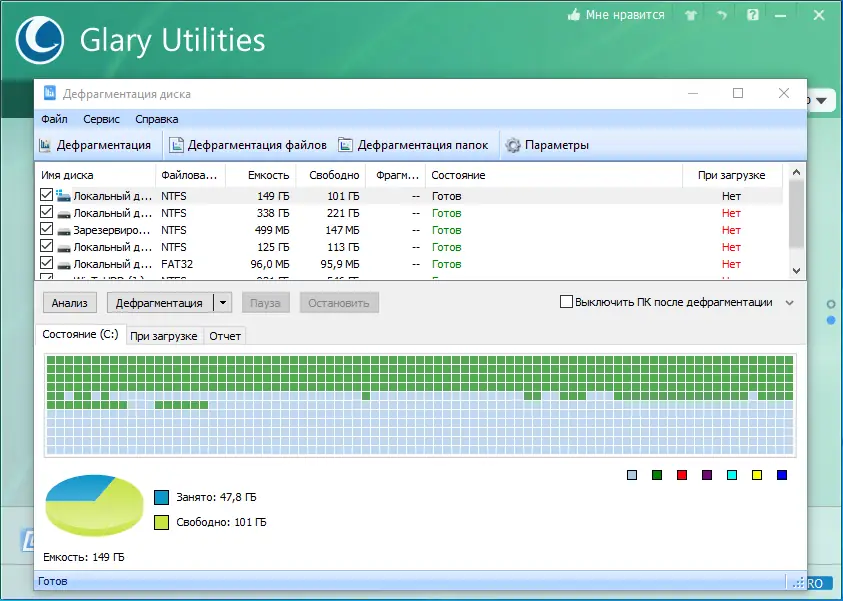
Task: Click the disk list scroll down arrow
Action: (797, 271)
